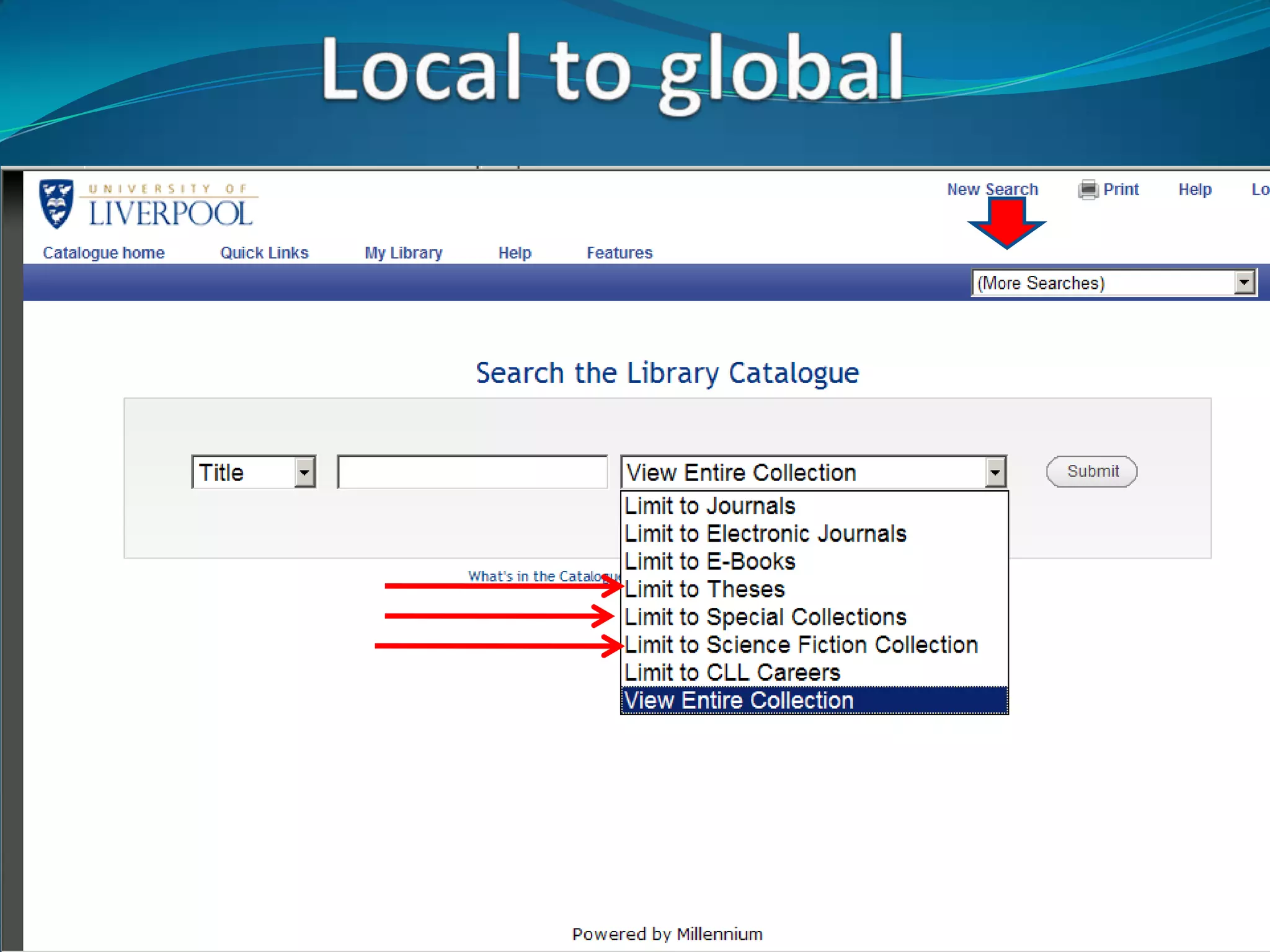The width and height of the screenshot is (1270, 952).
Task: Select Limit to Journals option
Action: pyautogui.click(x=814, y=506)
